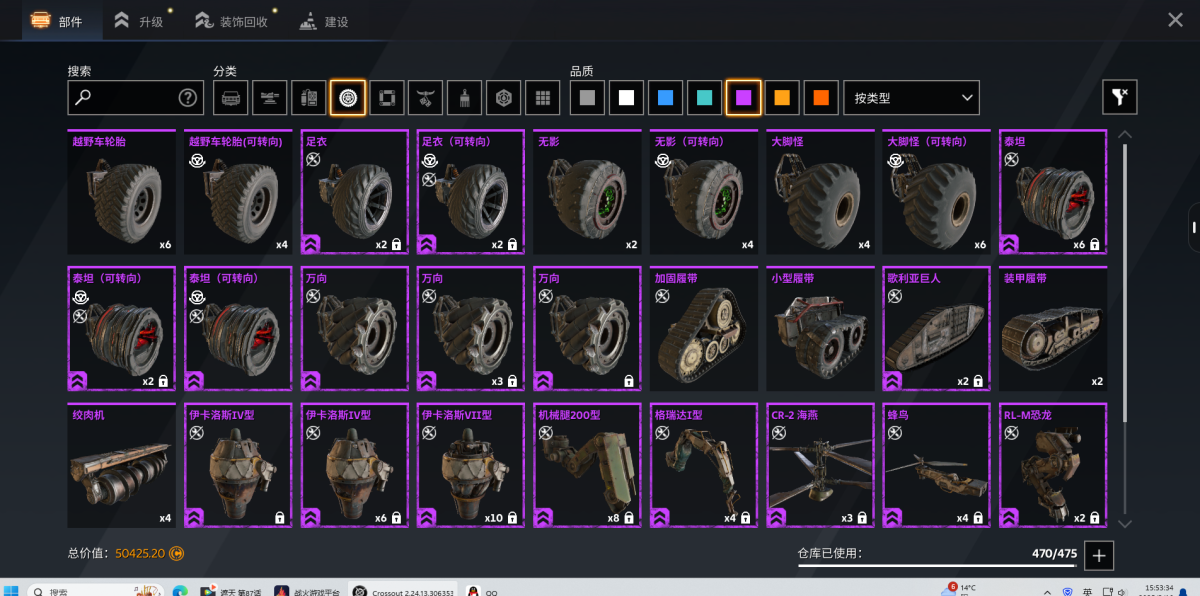The width and height of the screenshot is (1200, 596).
Task: Focus the 搜索 search field
Action: pyautogui.click(x=137, y=98)
